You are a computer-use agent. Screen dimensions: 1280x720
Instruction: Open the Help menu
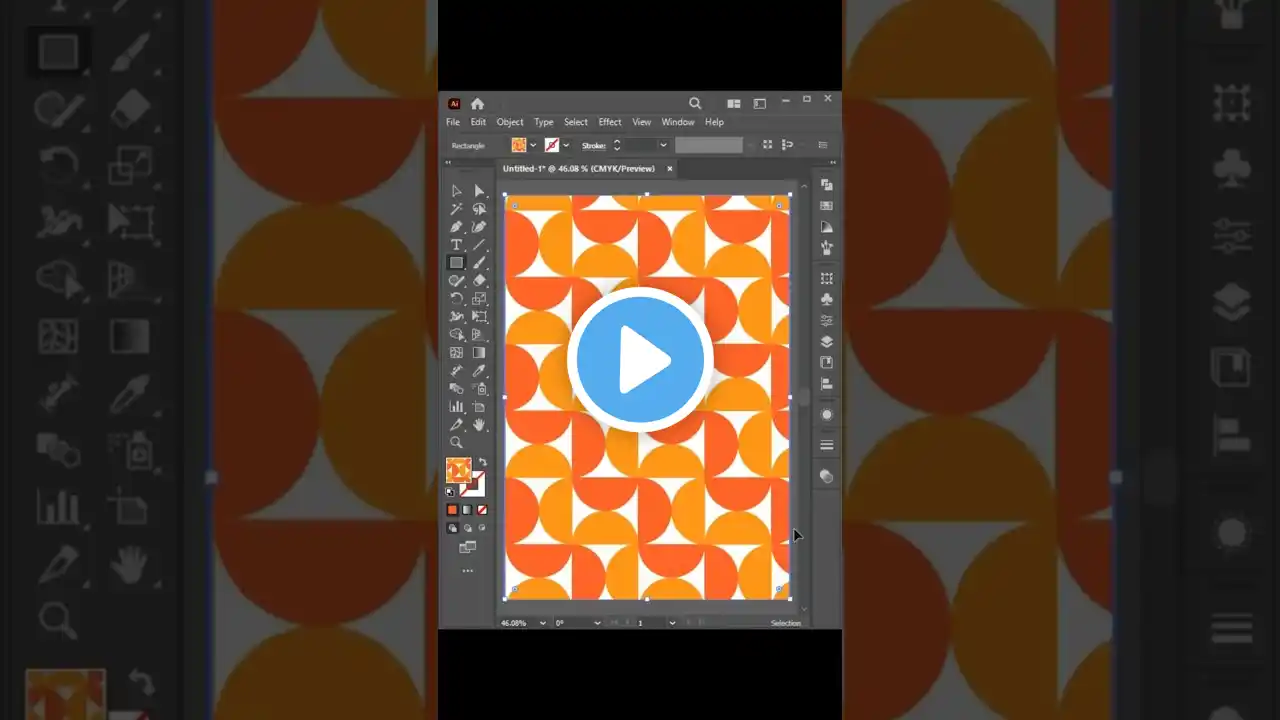714,122
